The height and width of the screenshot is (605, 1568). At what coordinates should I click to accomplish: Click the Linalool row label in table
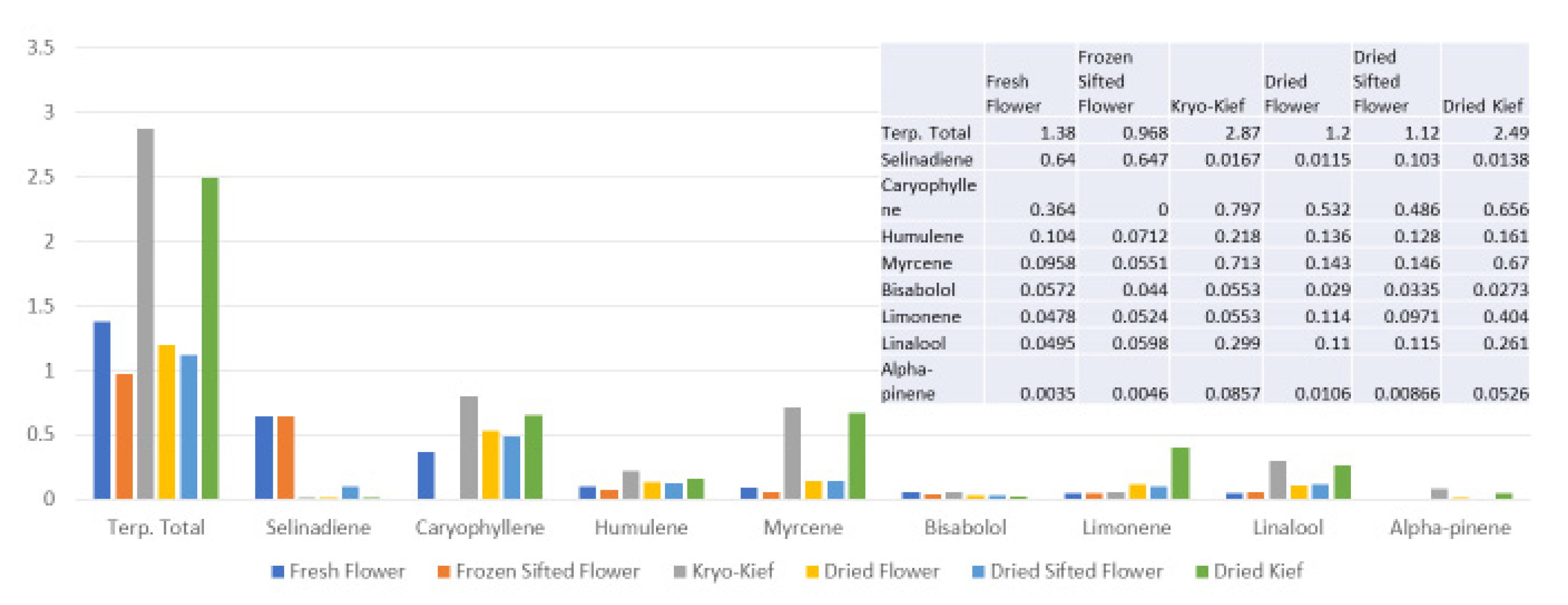pyautogui.click(x=914, y=343)
